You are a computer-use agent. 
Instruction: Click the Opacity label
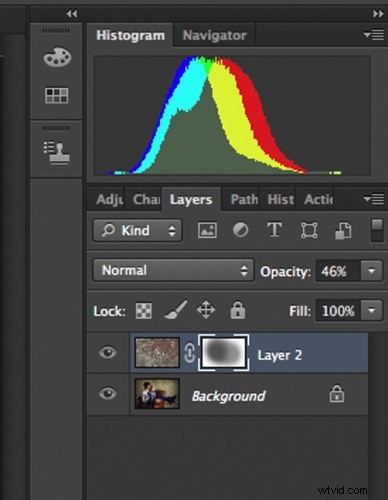[x=285, y=272]
